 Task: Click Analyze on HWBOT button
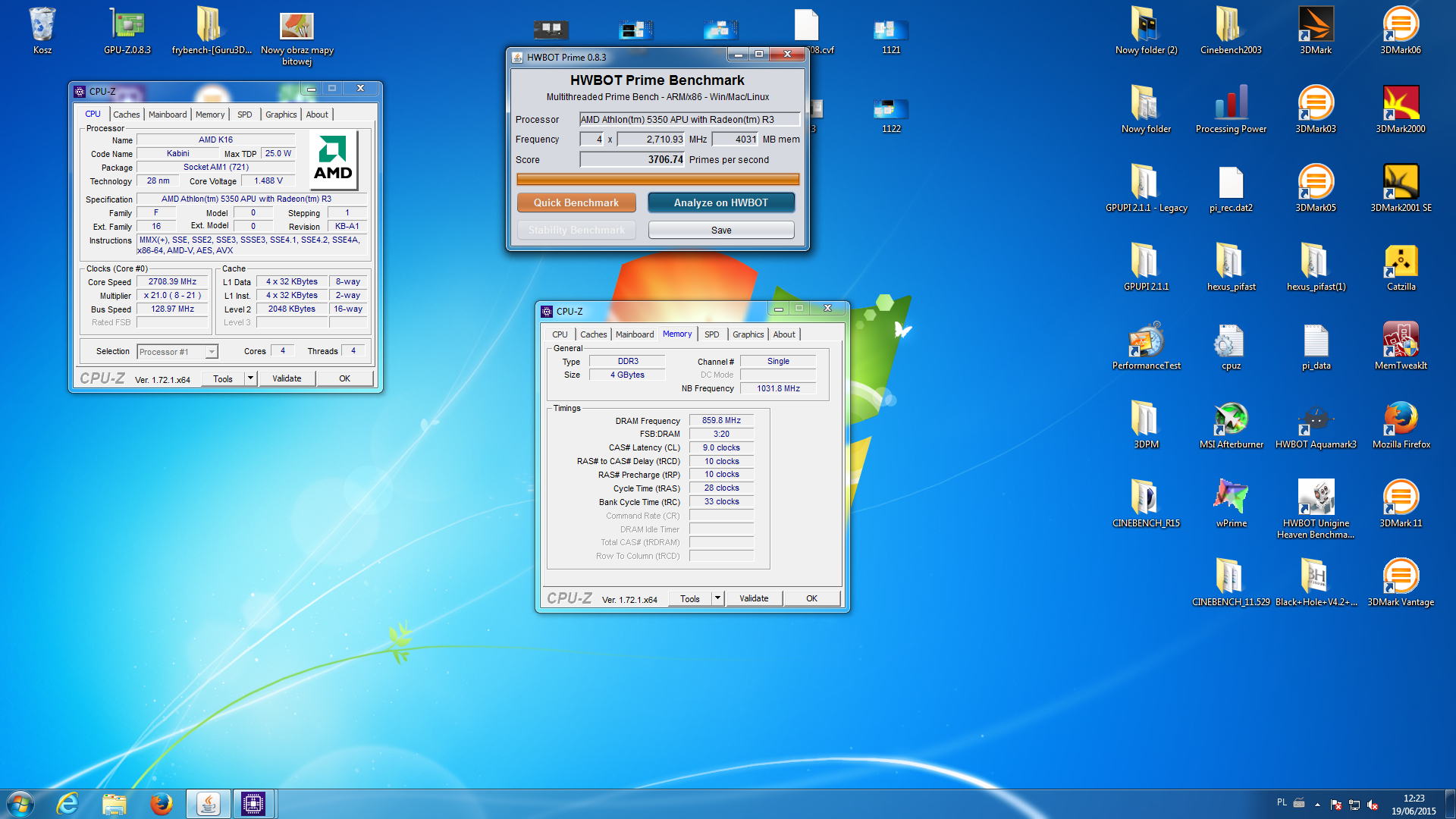721,202
